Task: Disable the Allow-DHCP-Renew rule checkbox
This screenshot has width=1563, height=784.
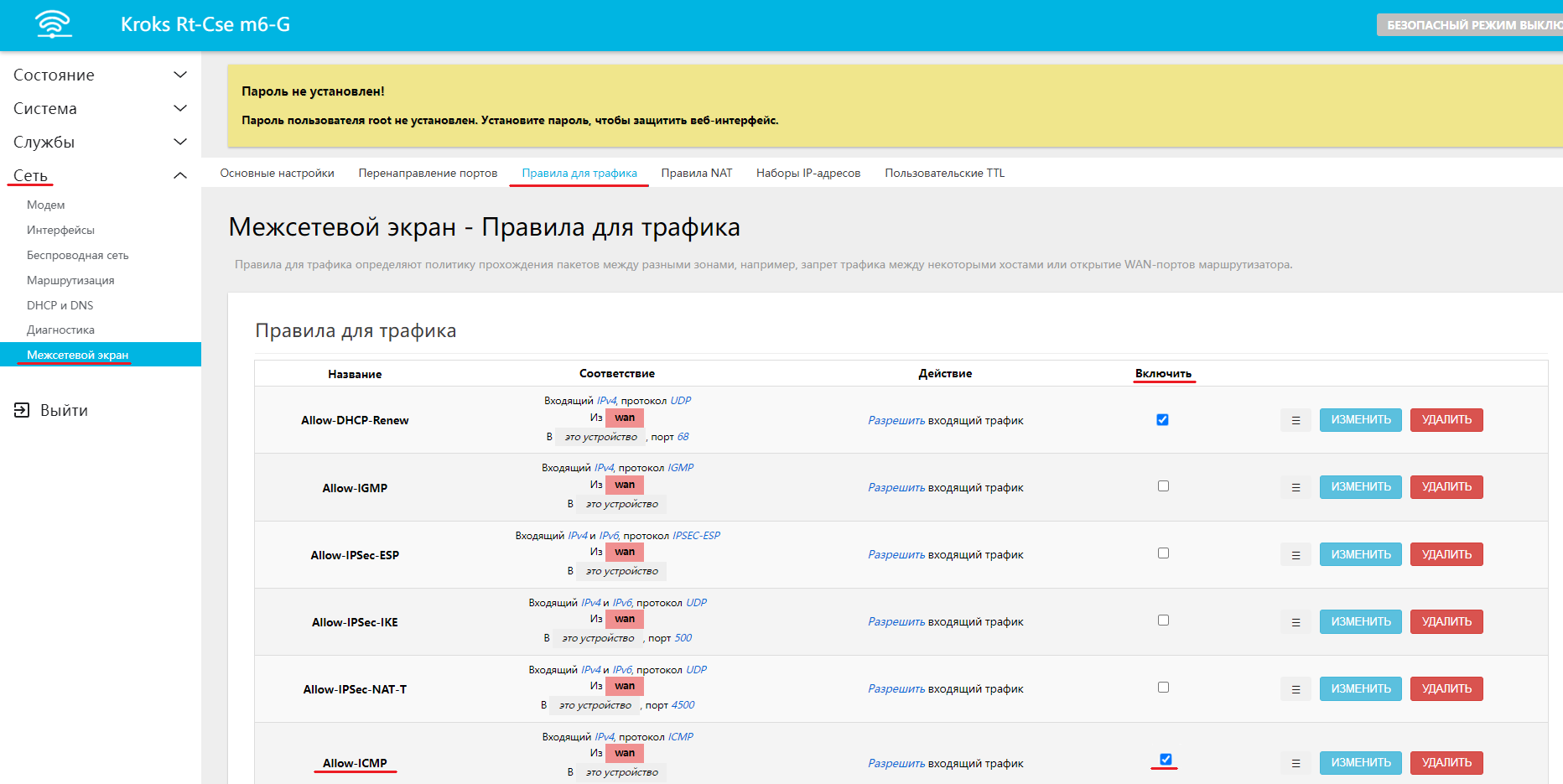Action: tap(1162, 419)
